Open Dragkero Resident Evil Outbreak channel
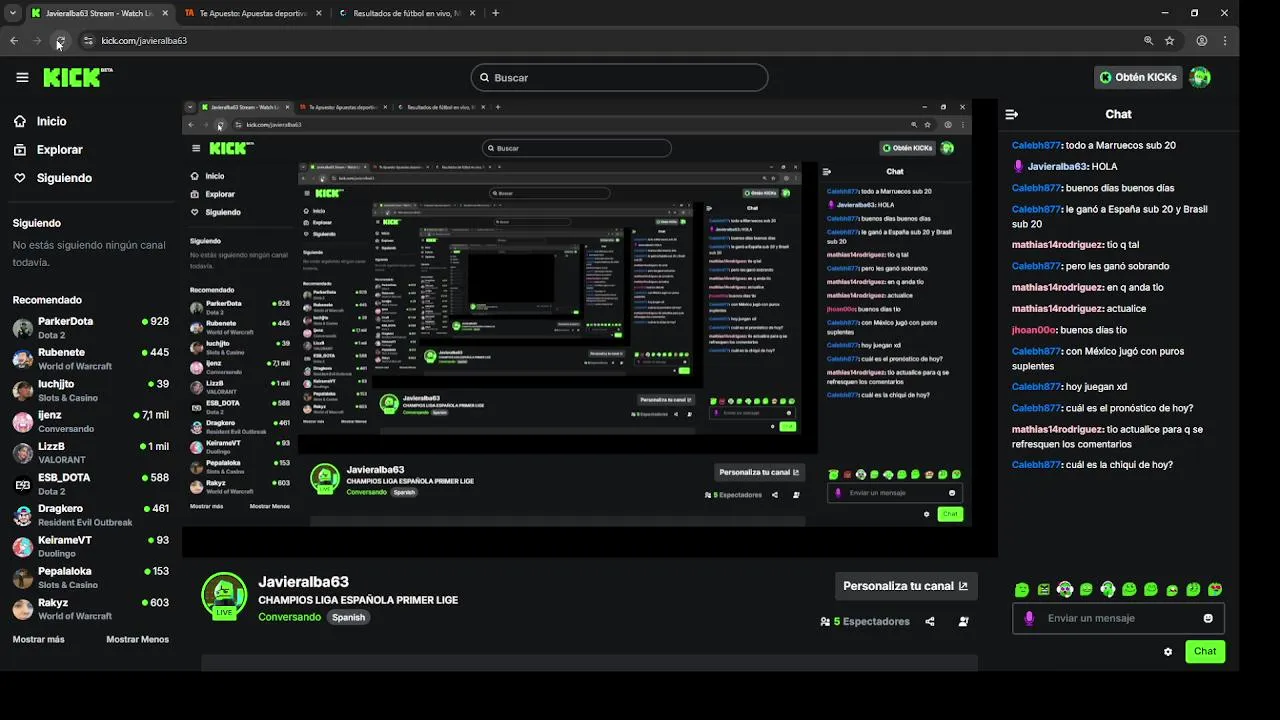 click(90, 515)
